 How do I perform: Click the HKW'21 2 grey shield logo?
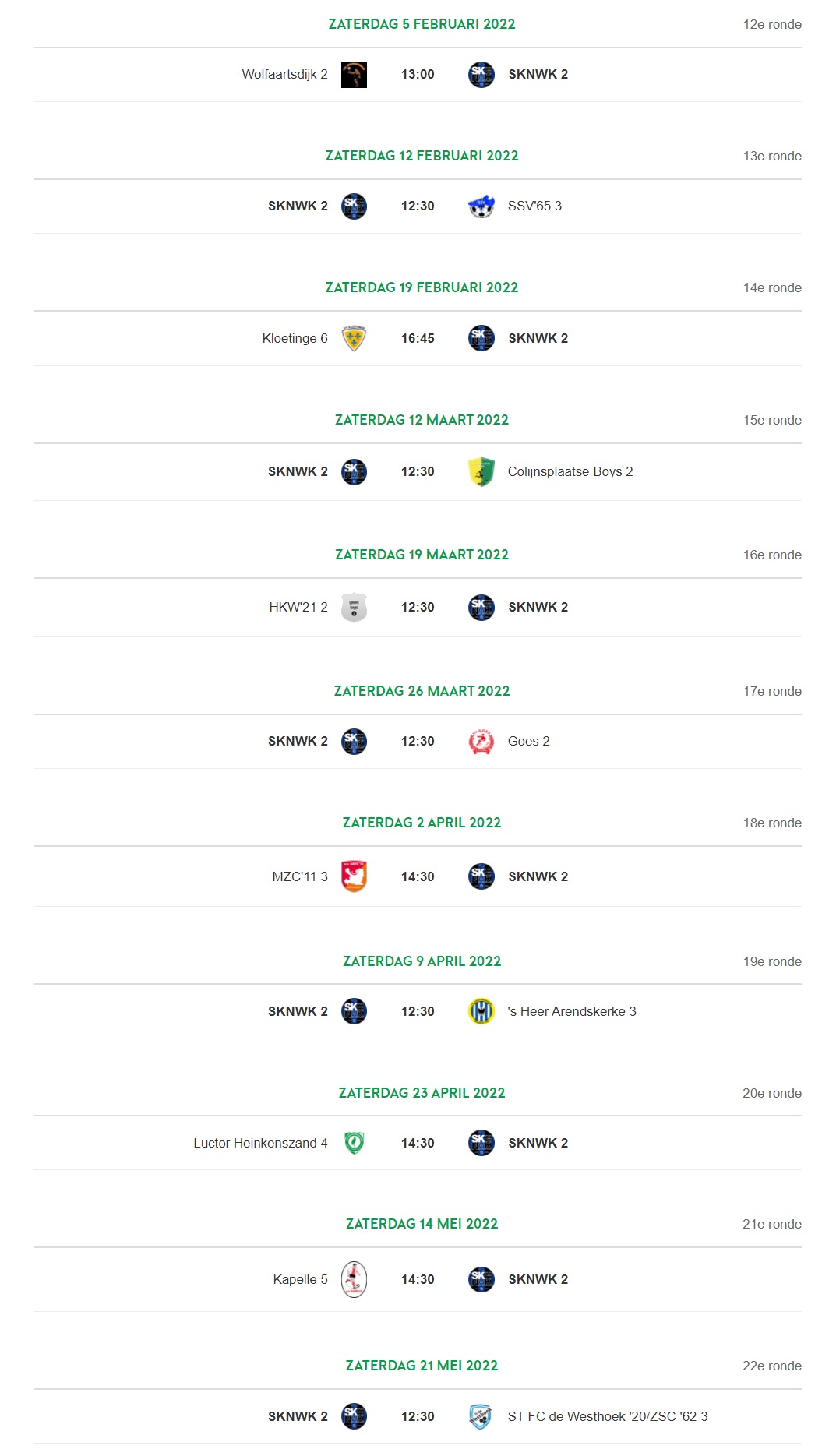tap(354, 607)
